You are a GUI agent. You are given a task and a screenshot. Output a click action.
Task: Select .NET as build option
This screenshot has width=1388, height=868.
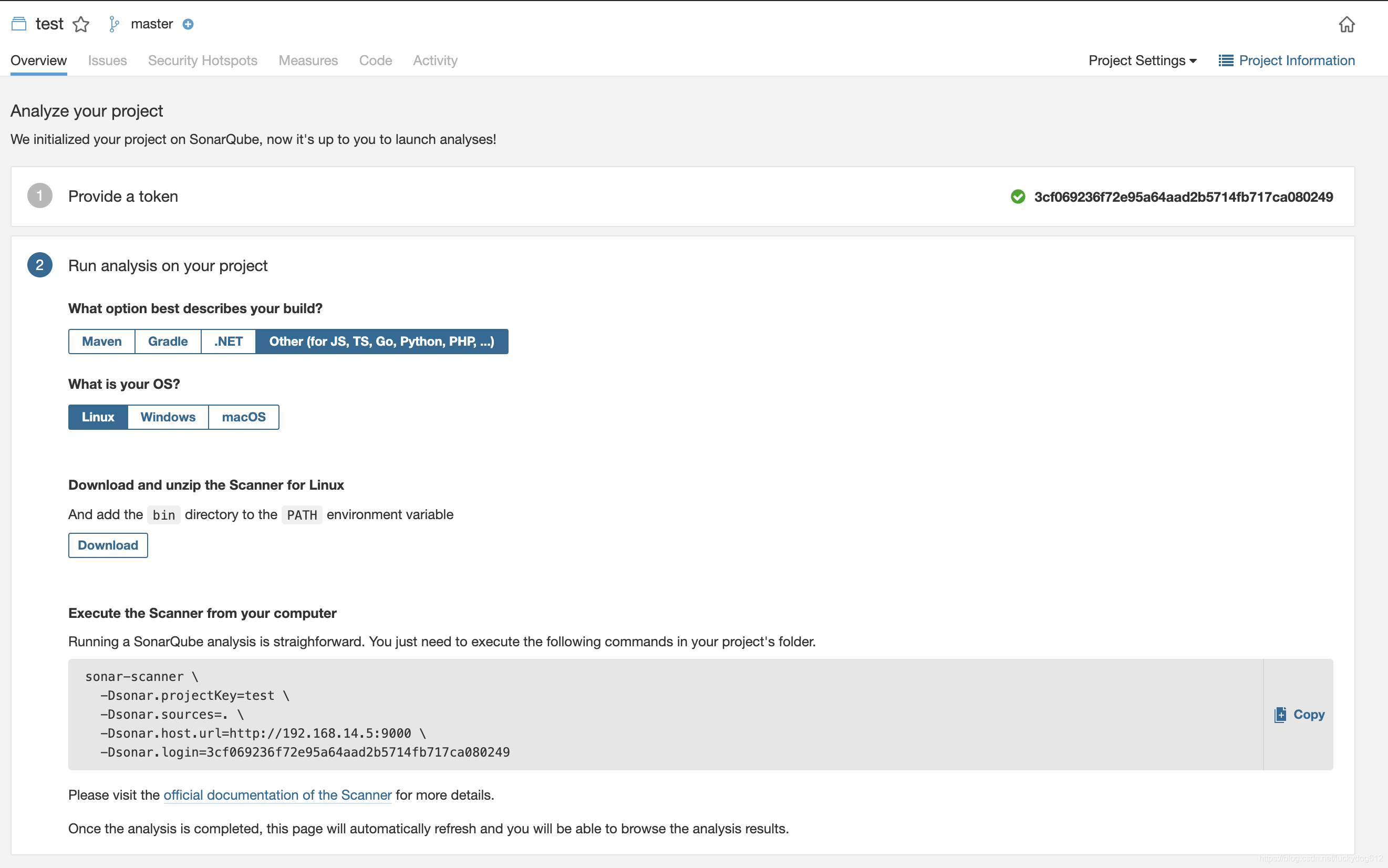229,341
